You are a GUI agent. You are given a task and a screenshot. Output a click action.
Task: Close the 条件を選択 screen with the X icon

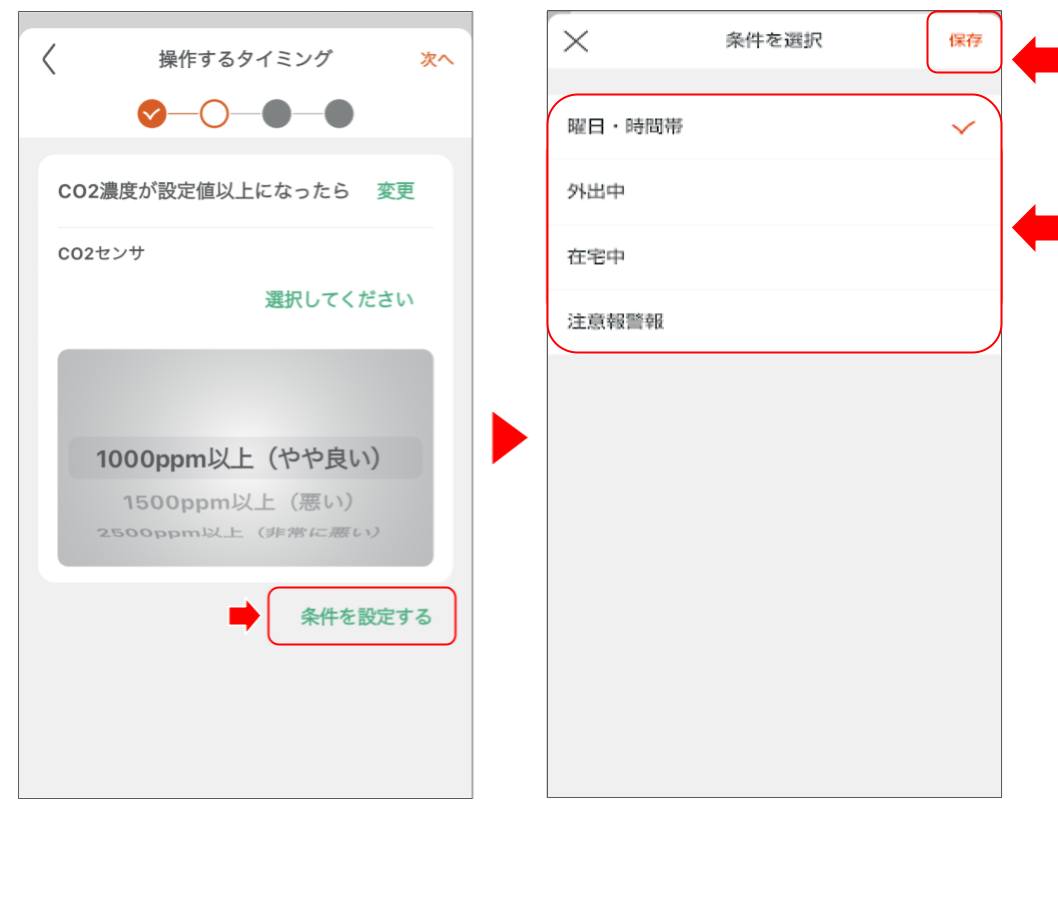(x=575, y=41)
